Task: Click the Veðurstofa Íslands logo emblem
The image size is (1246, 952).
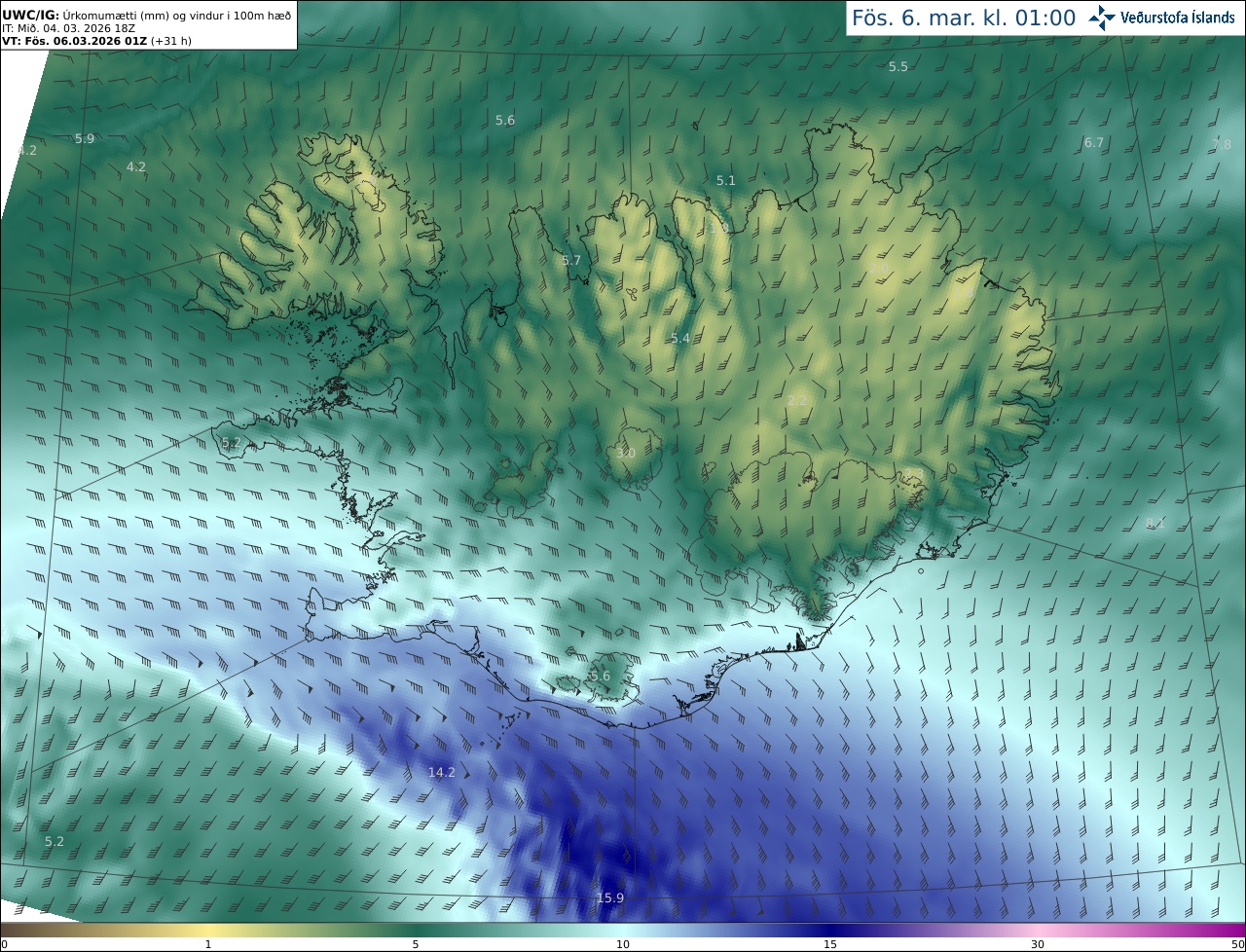Action: 1103,18
